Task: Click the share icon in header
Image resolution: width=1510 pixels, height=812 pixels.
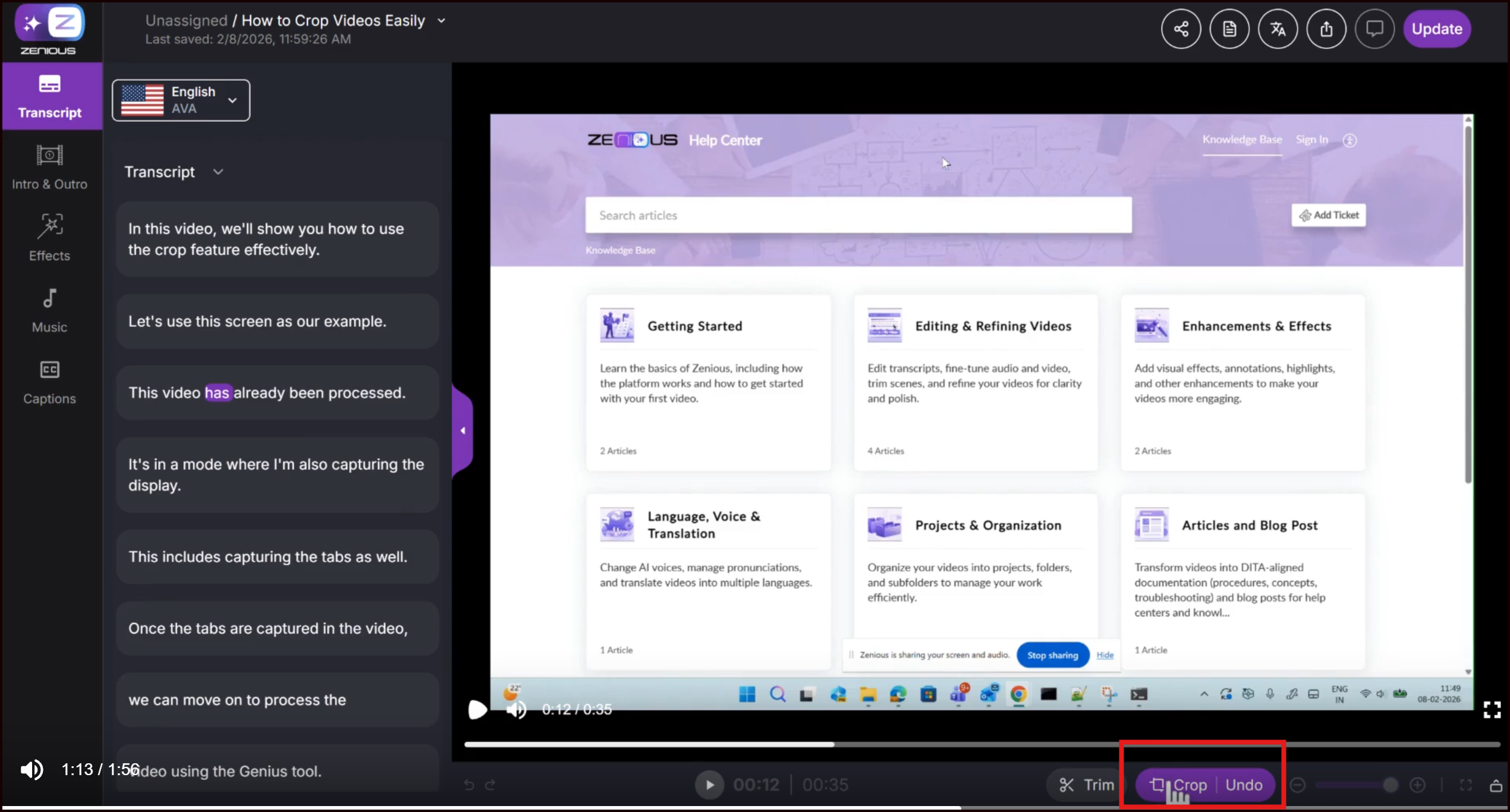Action: click(x=1181, y=29)
